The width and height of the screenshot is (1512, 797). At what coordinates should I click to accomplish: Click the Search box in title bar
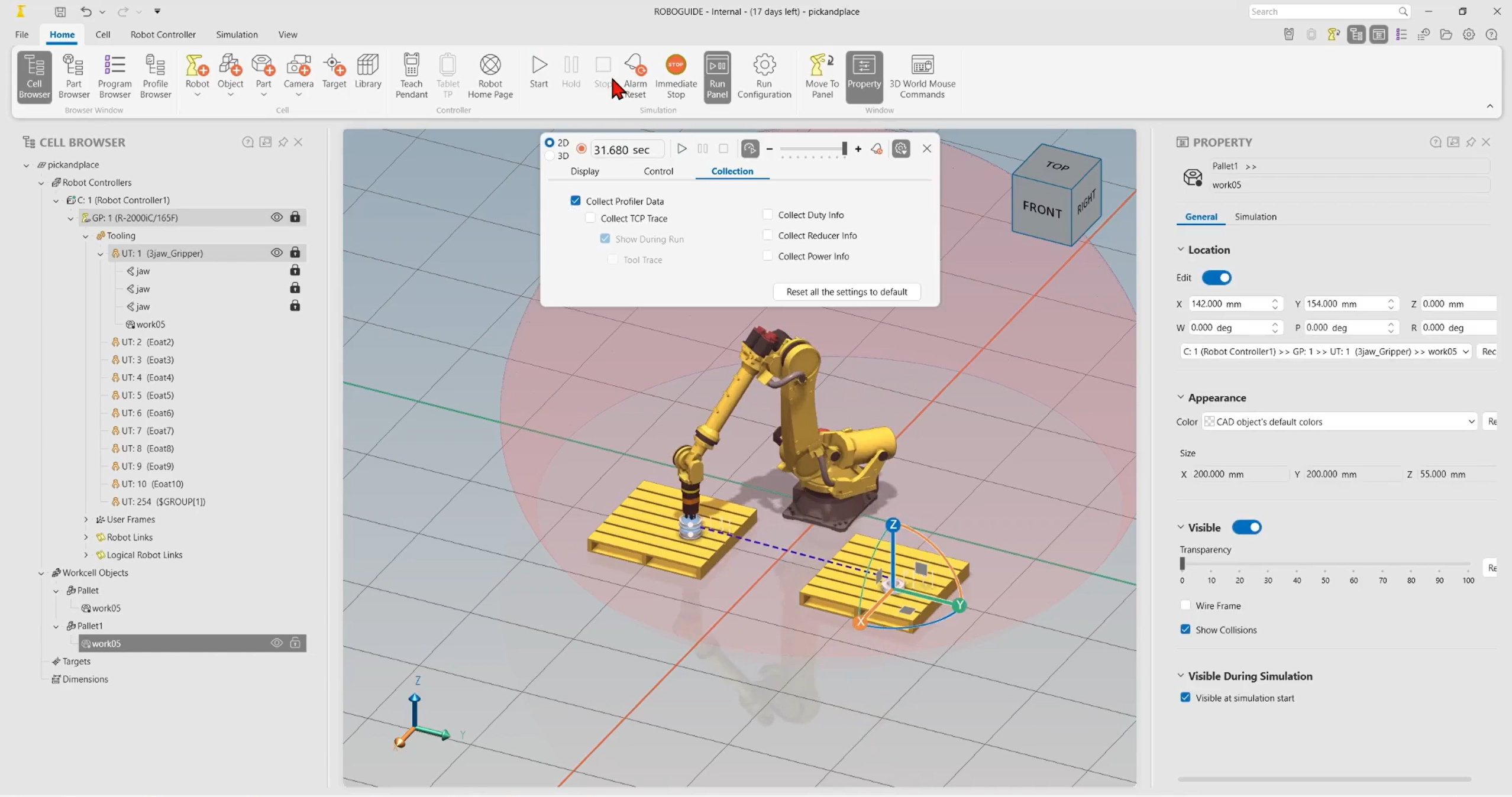click(x=1329, y=11)
